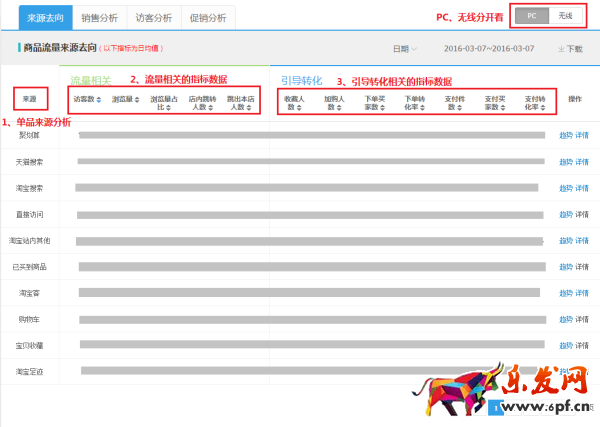Image resolution: width=600 pixels, height=427 pixels.
Task: Open 趋势 link for 购物车 row
Action: 565,319
